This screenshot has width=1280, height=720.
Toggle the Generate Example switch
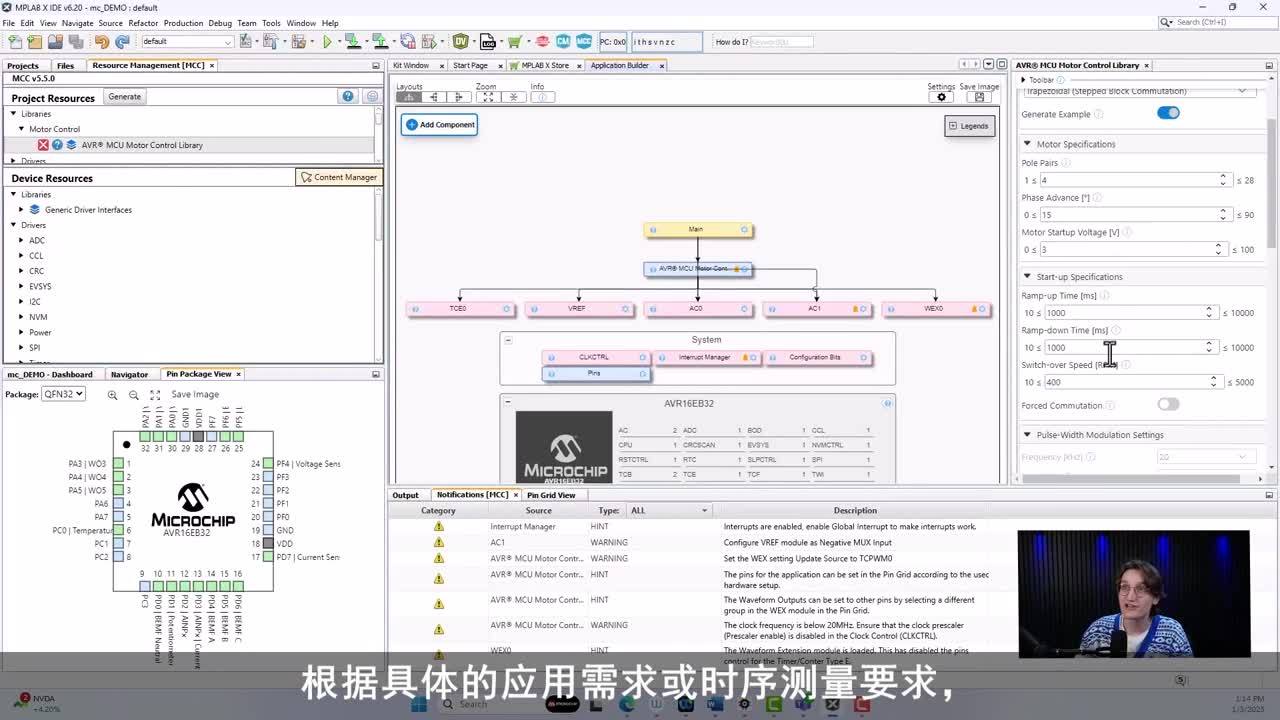[1168, 113]
